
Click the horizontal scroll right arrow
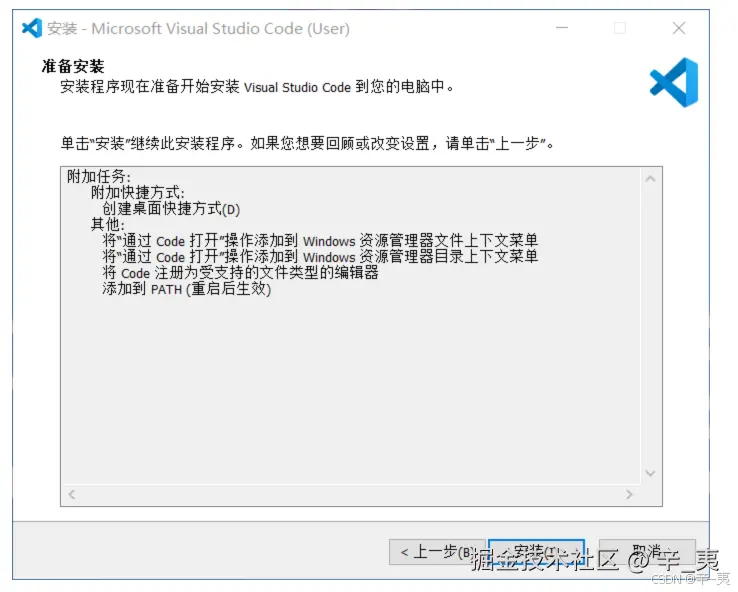(629, 494)
